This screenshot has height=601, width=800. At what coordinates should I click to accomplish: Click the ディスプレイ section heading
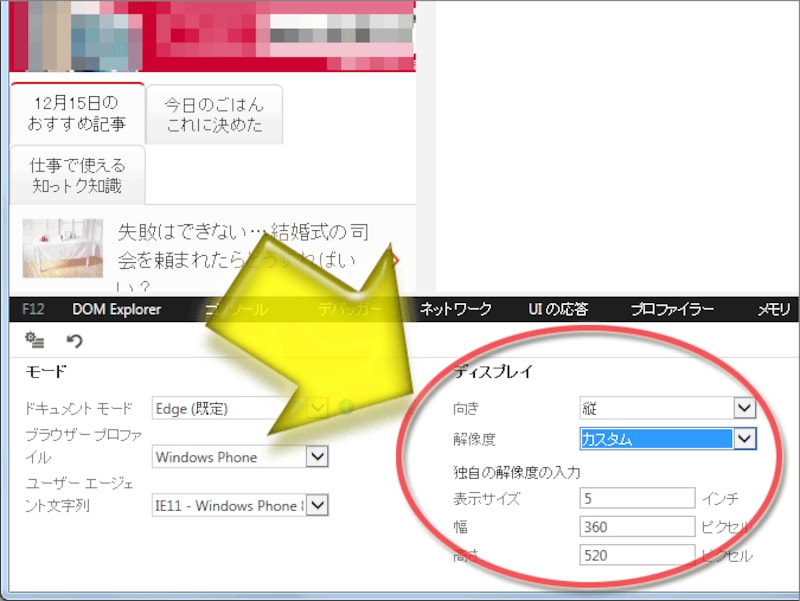pyautogui.click(x=493, y=371)
